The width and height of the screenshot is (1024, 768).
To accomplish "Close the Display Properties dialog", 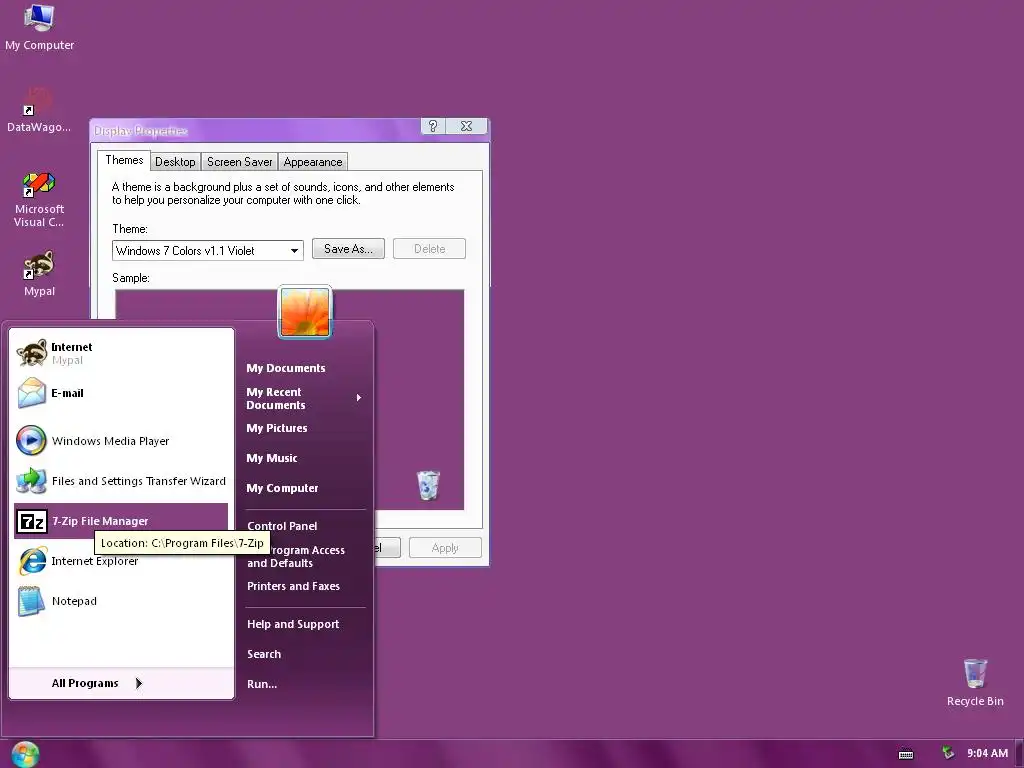I will (x=466, y=126).
